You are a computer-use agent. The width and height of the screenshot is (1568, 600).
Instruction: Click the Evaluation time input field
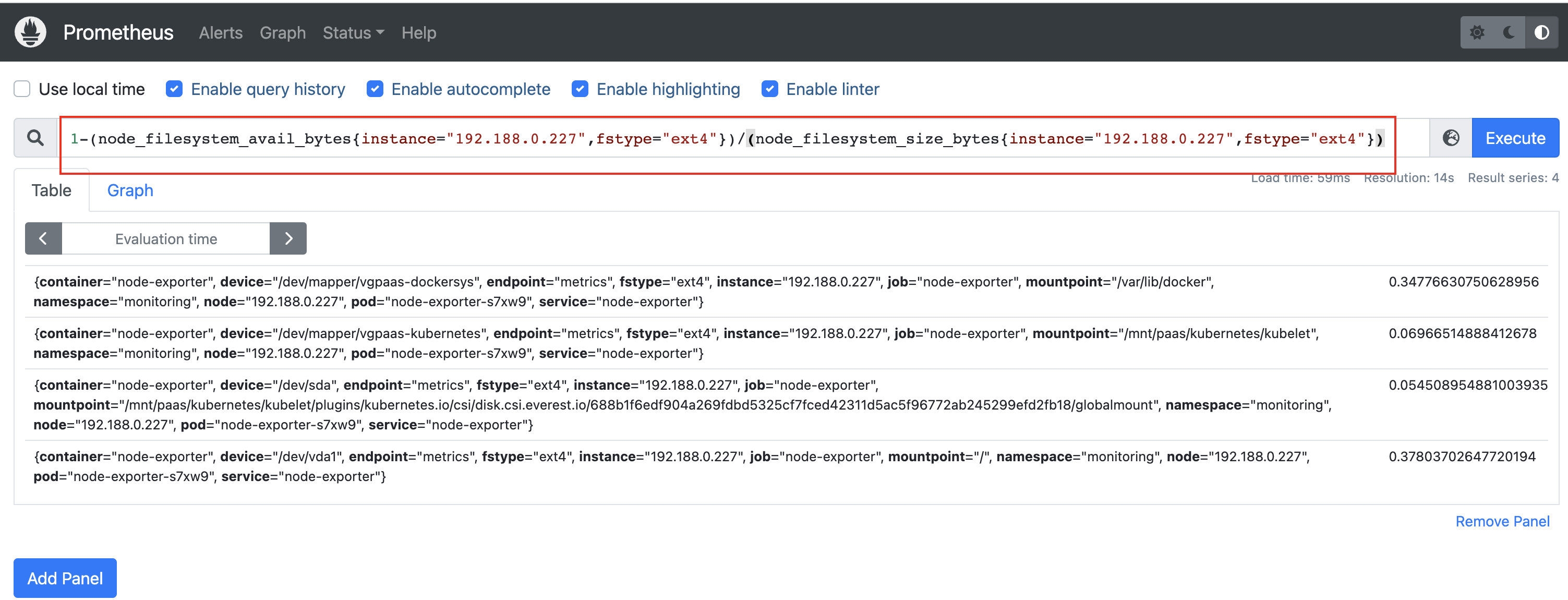165,239
